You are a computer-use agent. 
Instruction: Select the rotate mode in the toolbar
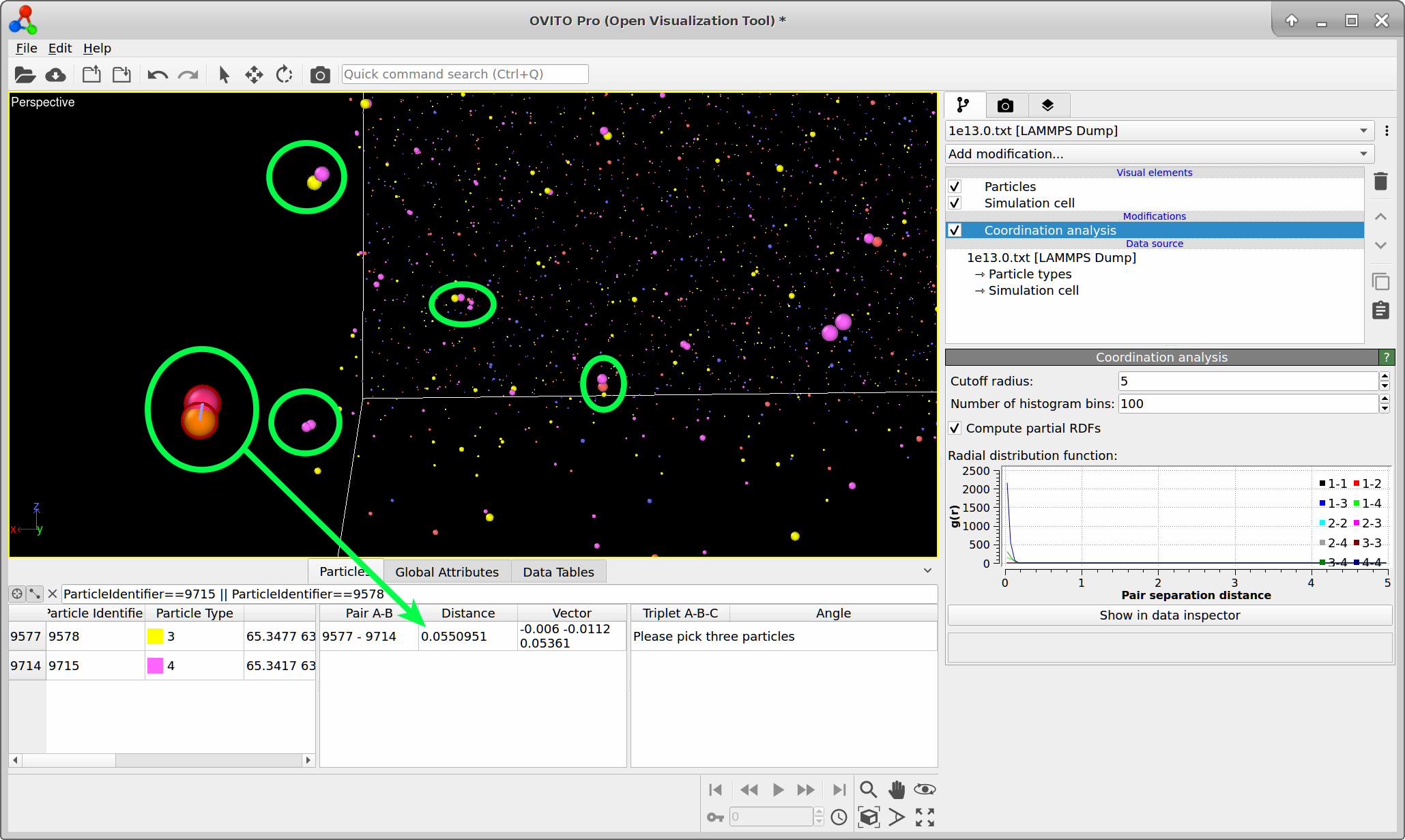pyautogui.click(x=284, y=74)
